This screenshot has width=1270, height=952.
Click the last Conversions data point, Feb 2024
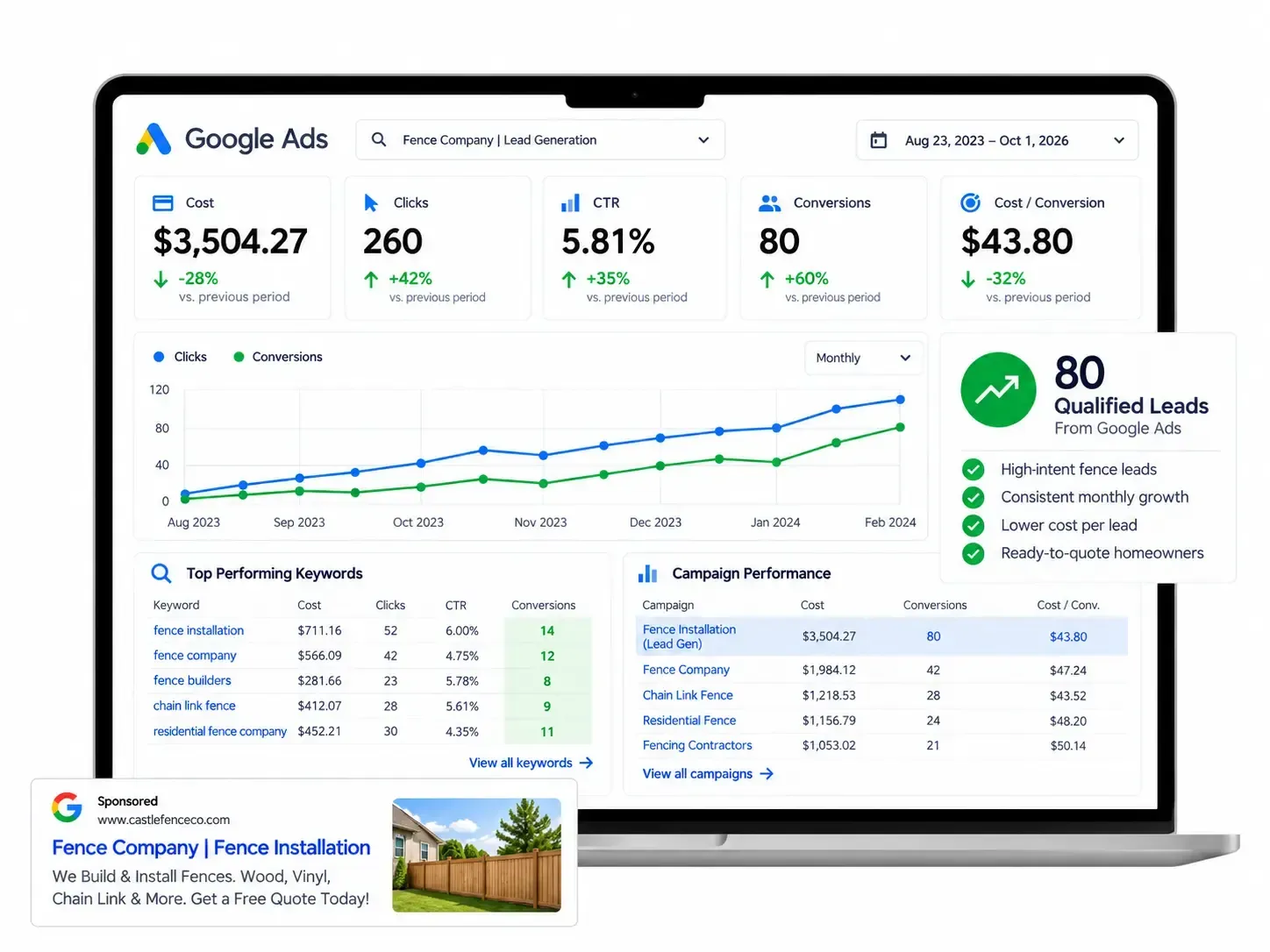pyautogui.click(x=900, y=428)
